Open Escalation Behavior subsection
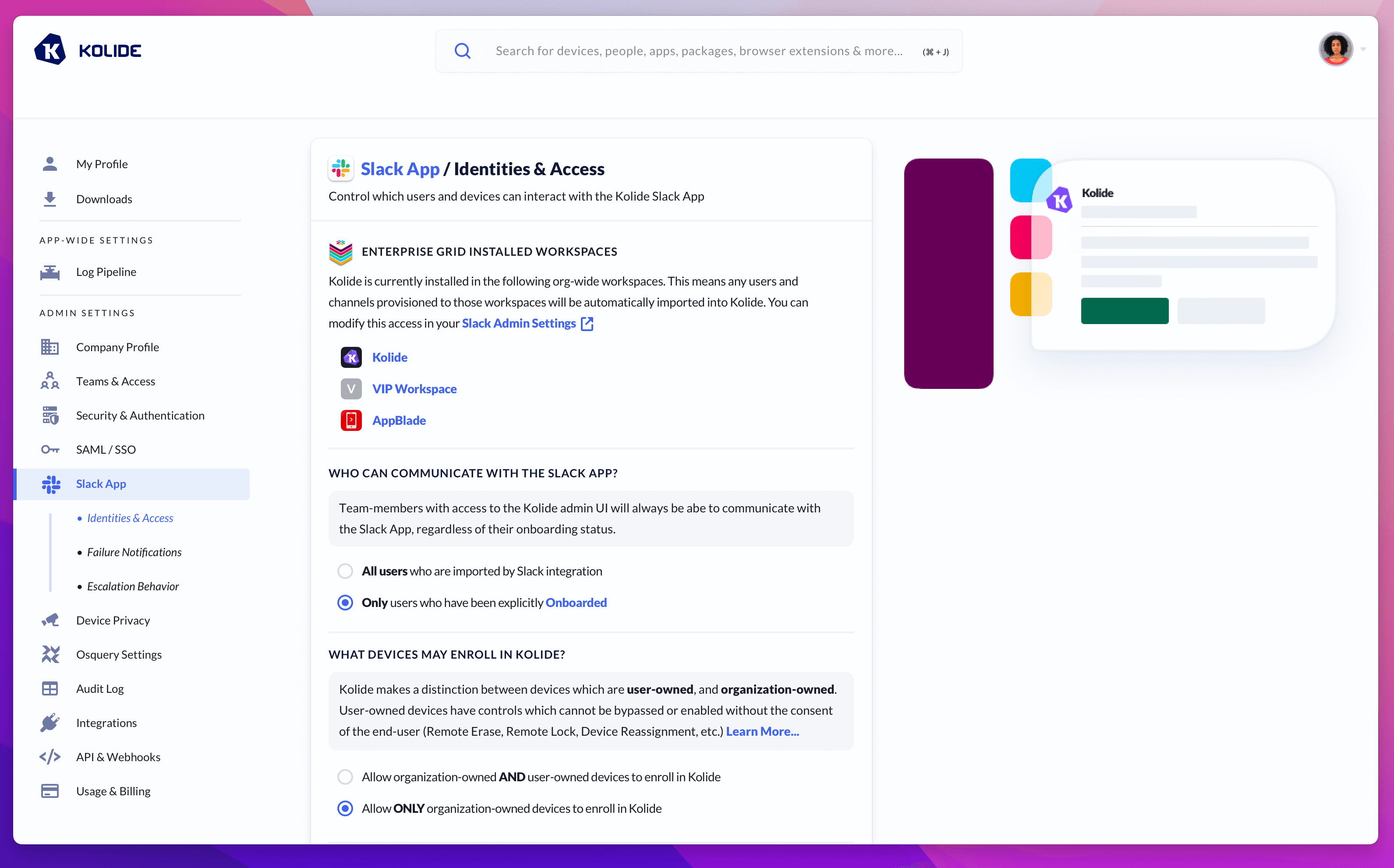 coord(133,587)
